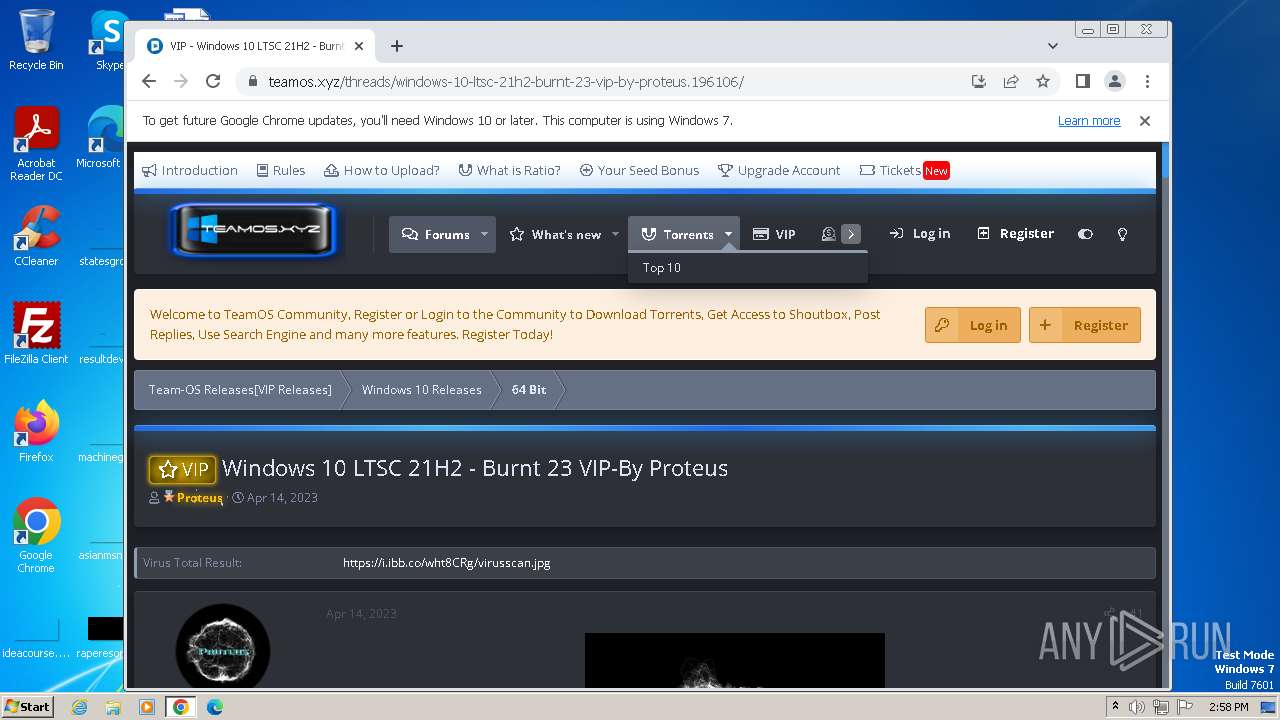Open Google Chrome desktop shortcut

coord(36,536)
